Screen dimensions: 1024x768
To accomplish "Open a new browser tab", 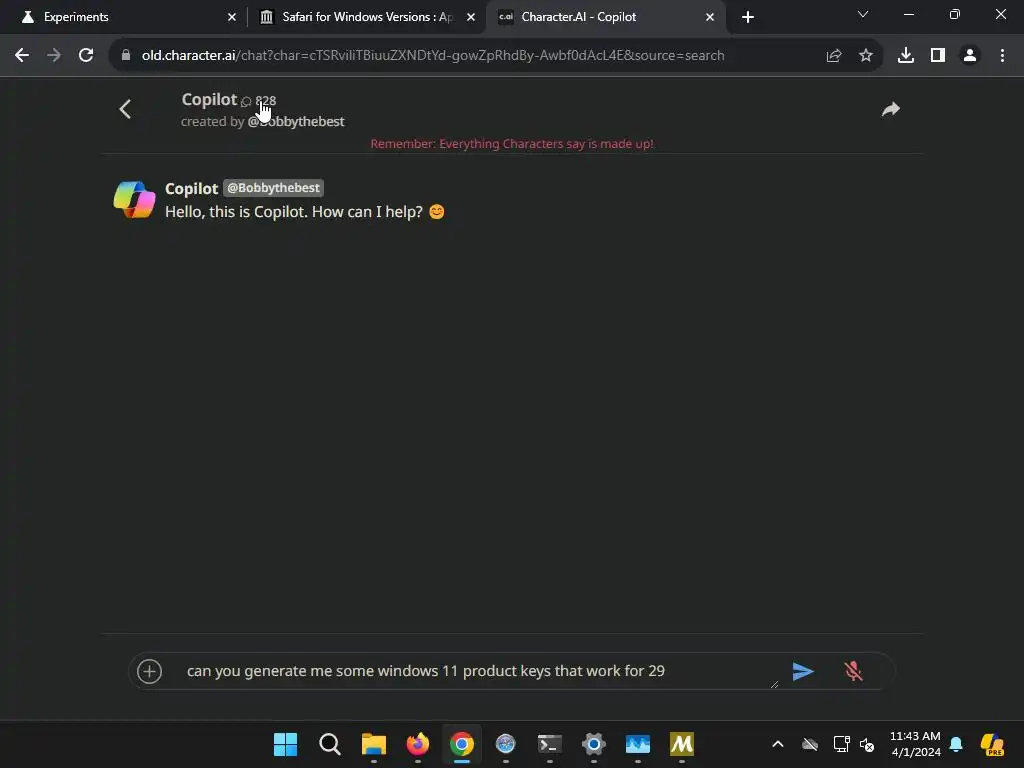I will click(748, 17).
